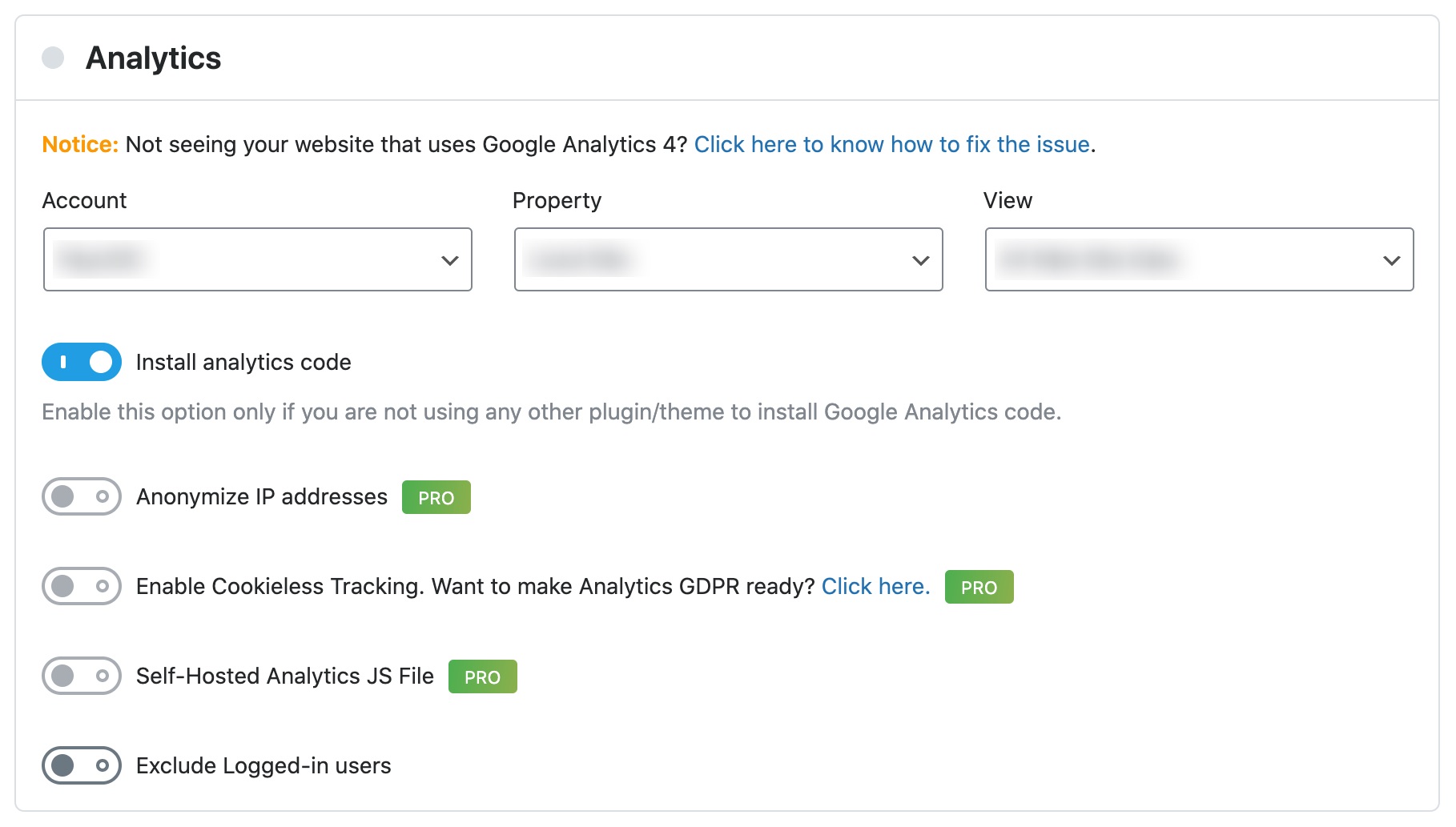
Task: Enable Cookieless Tracking toggle
Action: [x=82, y=586]
